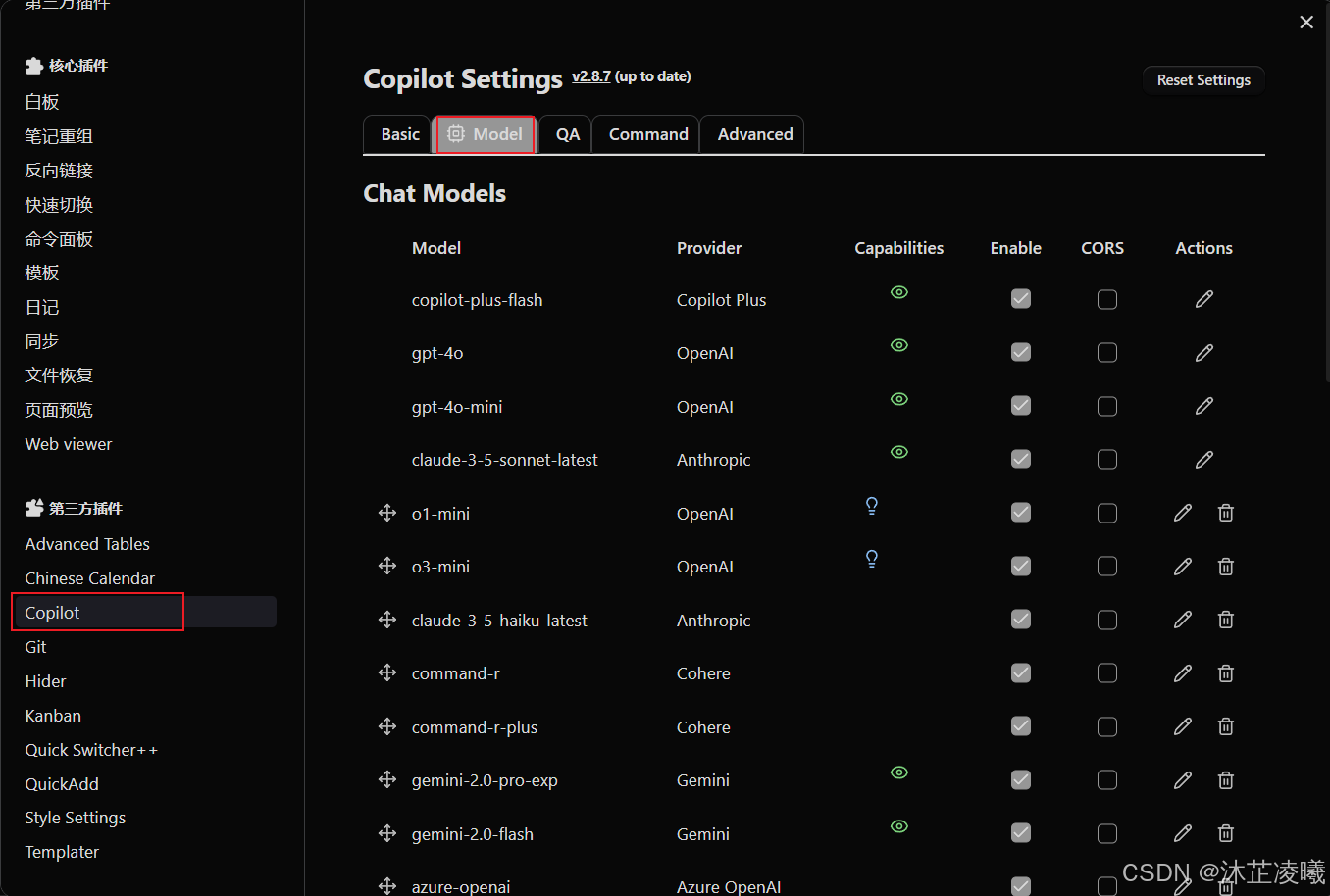Edit the o3-mini model entry

pyautogui.click(x=1183, y=567)
